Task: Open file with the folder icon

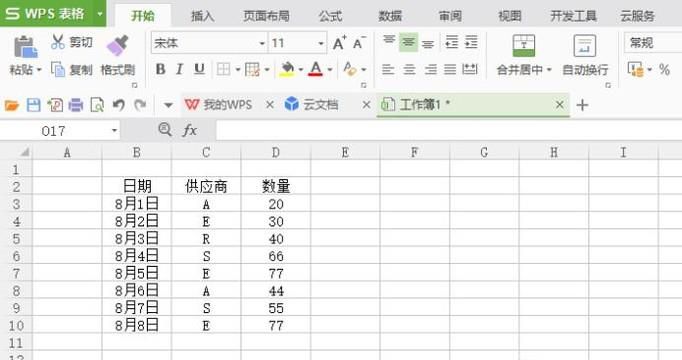Action: [x=12, y=105]
